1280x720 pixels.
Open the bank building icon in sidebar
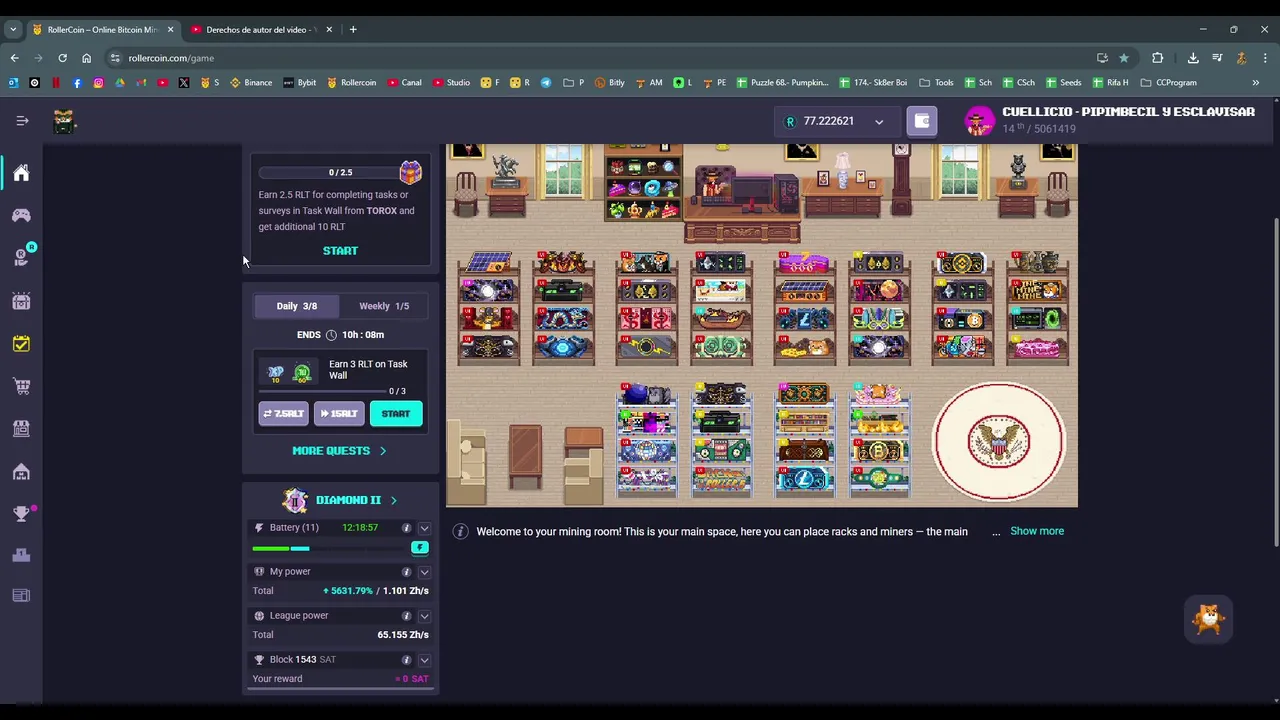21,471
